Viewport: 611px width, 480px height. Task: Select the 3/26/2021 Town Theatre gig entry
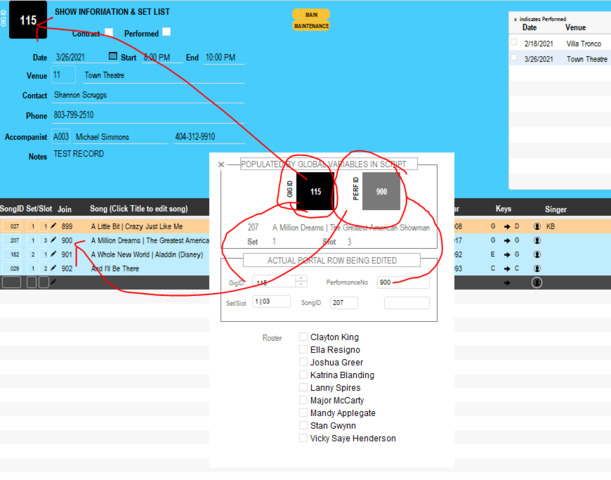click(x=560, y=59)
